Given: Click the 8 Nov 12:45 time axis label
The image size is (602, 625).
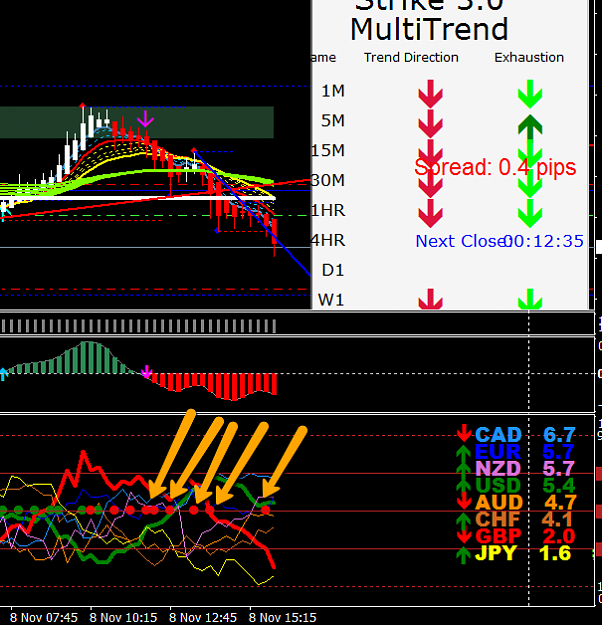Looking at the screenshot, I should pos(203,618).
